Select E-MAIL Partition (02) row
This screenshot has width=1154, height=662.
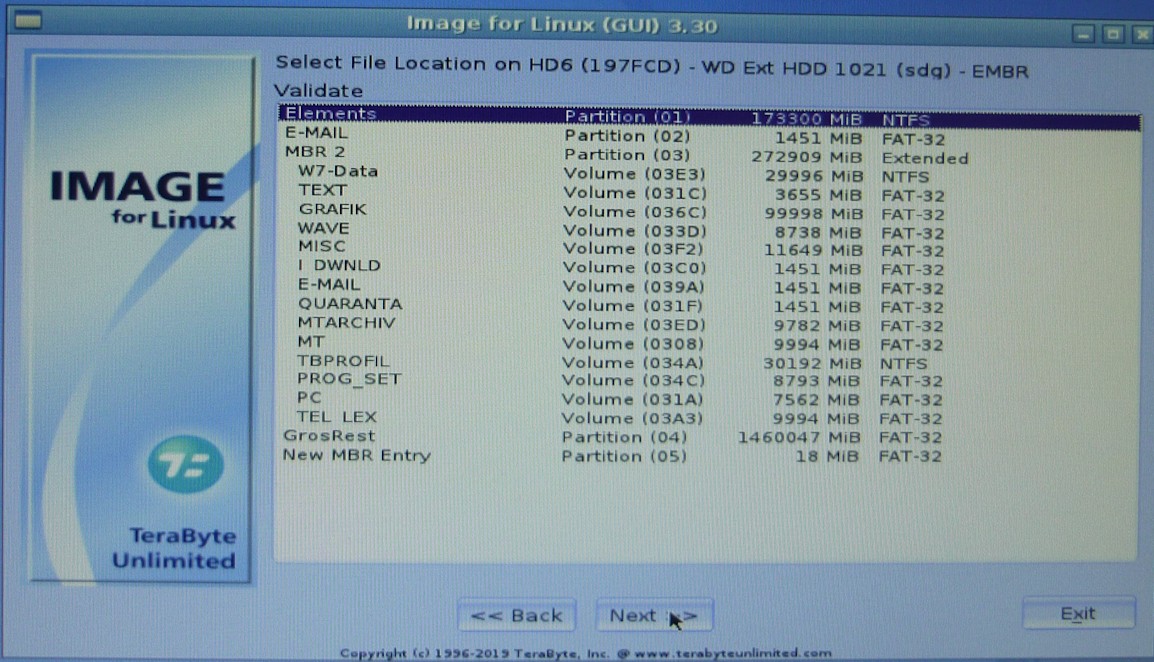pos(709,137)
